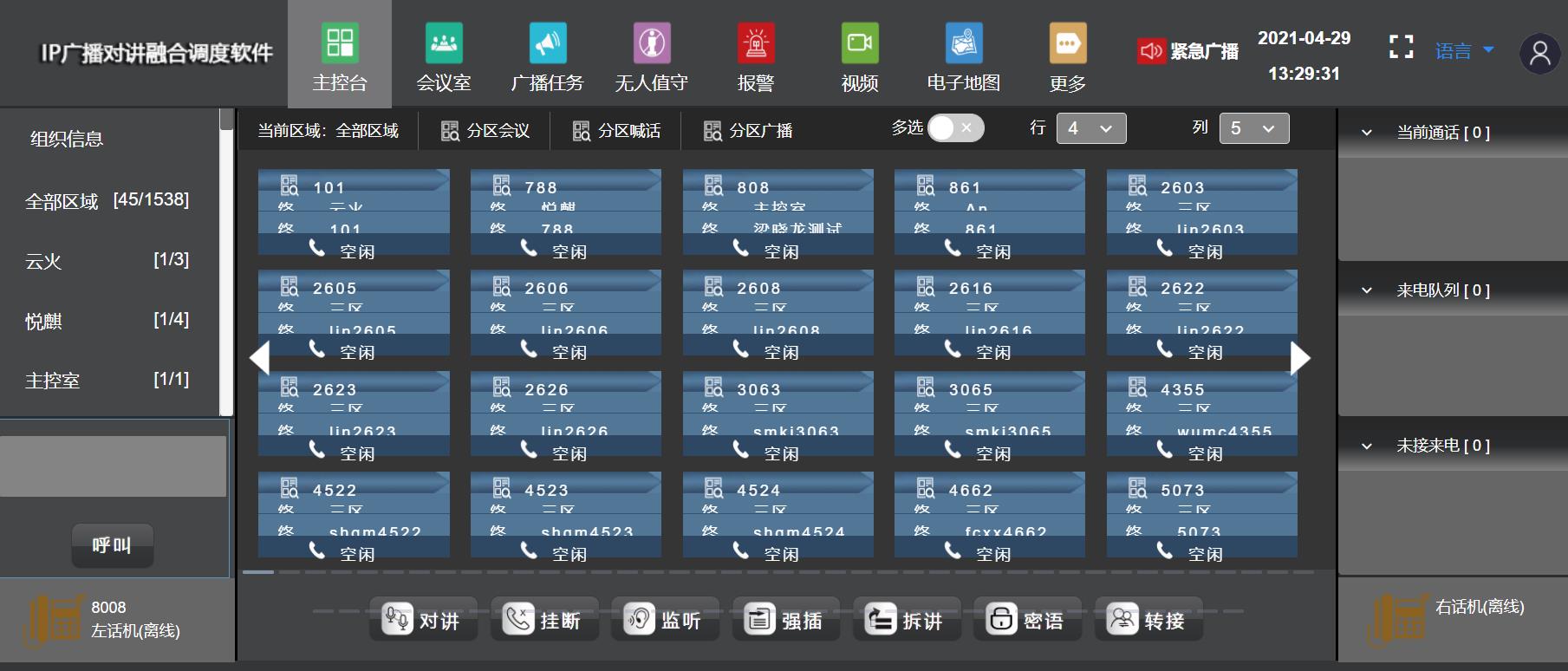Click the 紧急广播 emergency broadcast speaker icon
1568x671 pixels.
(1152, 51)
